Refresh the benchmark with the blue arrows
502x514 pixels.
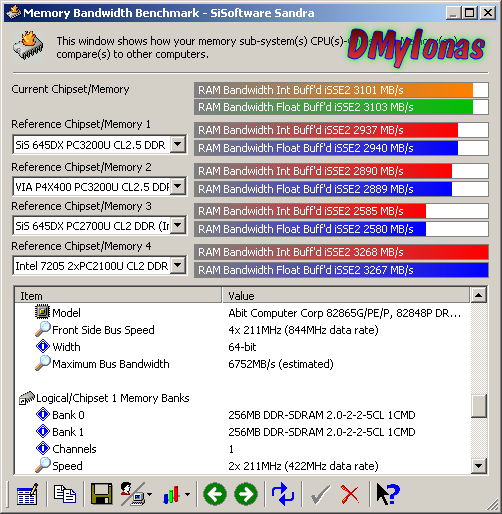[x=283, y=494]
